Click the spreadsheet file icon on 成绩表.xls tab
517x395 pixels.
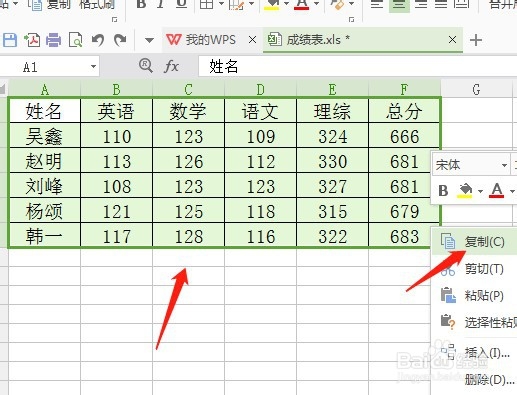(275, 40)
